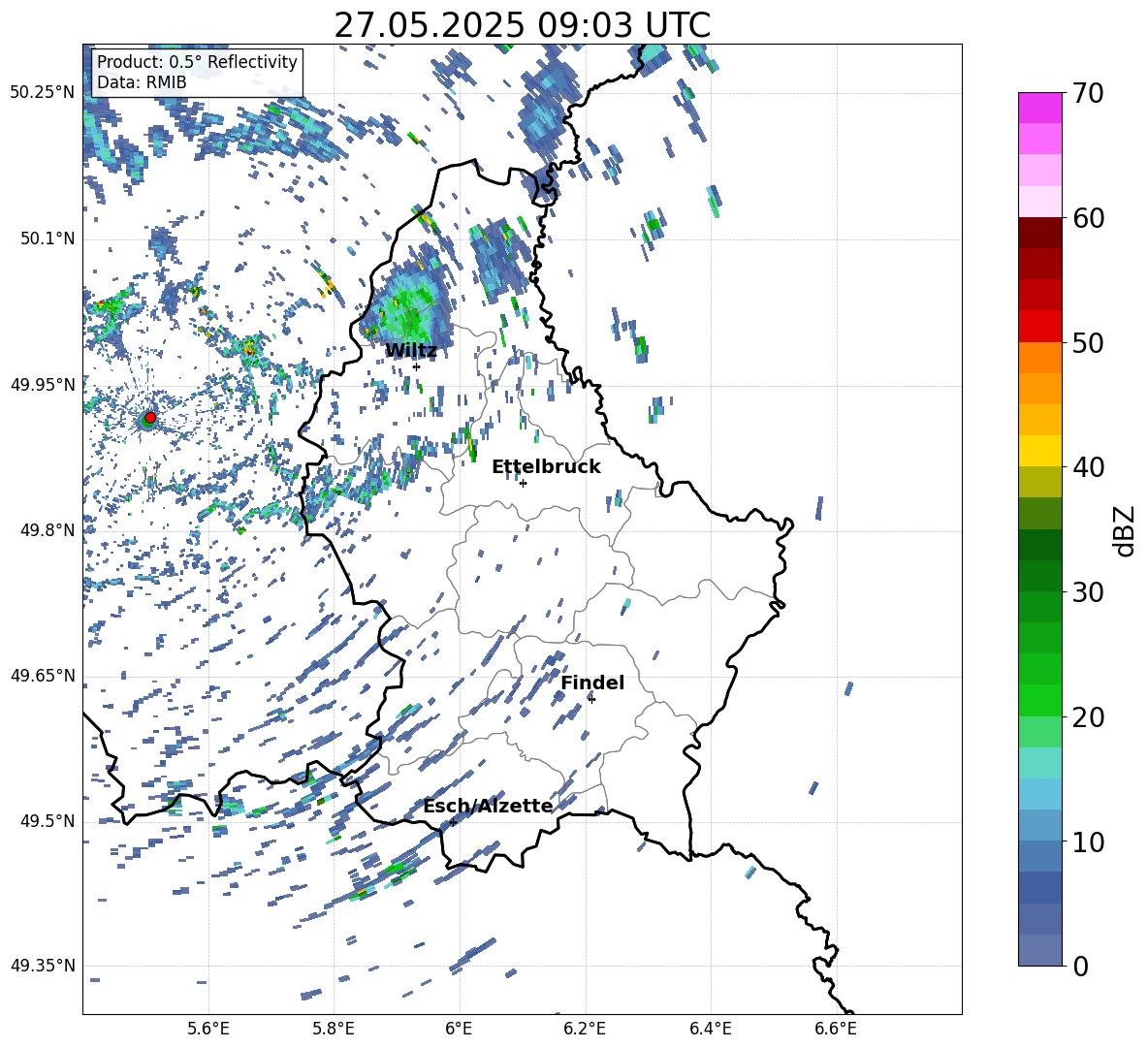The width and height of the screenshot is (1148, 1048).
Task: Click the 49.95°N latitude label
Action: click(43, 384)
